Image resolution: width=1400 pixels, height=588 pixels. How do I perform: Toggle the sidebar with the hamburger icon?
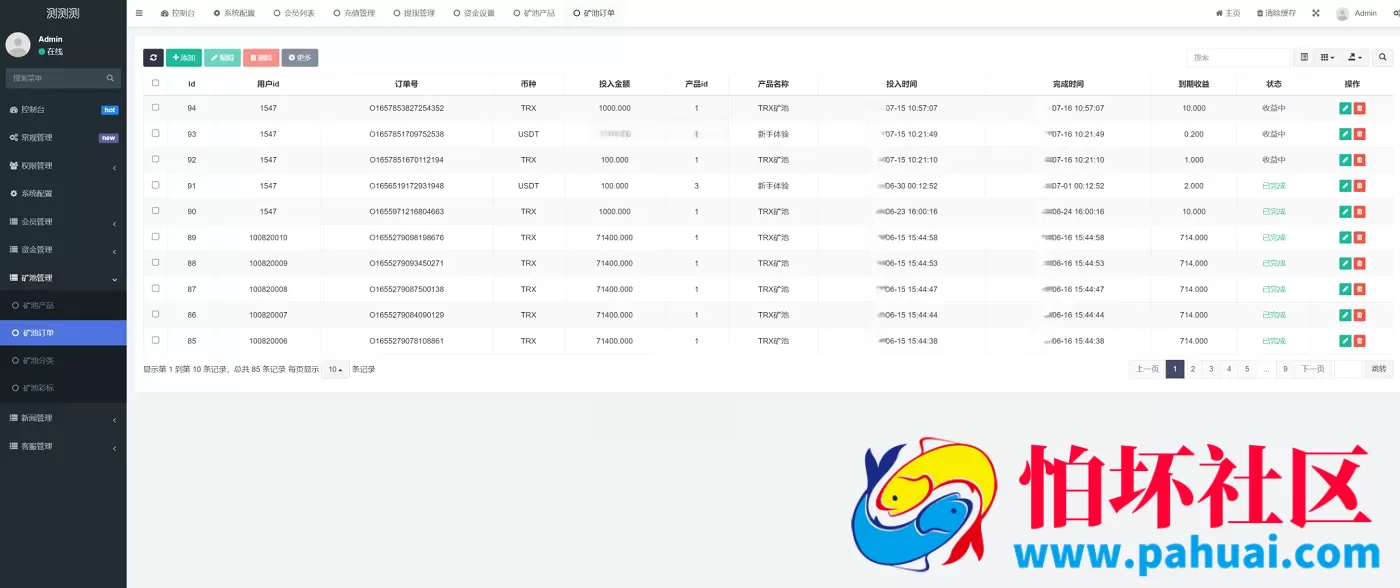pyautogui.click(x=139, y=13)
